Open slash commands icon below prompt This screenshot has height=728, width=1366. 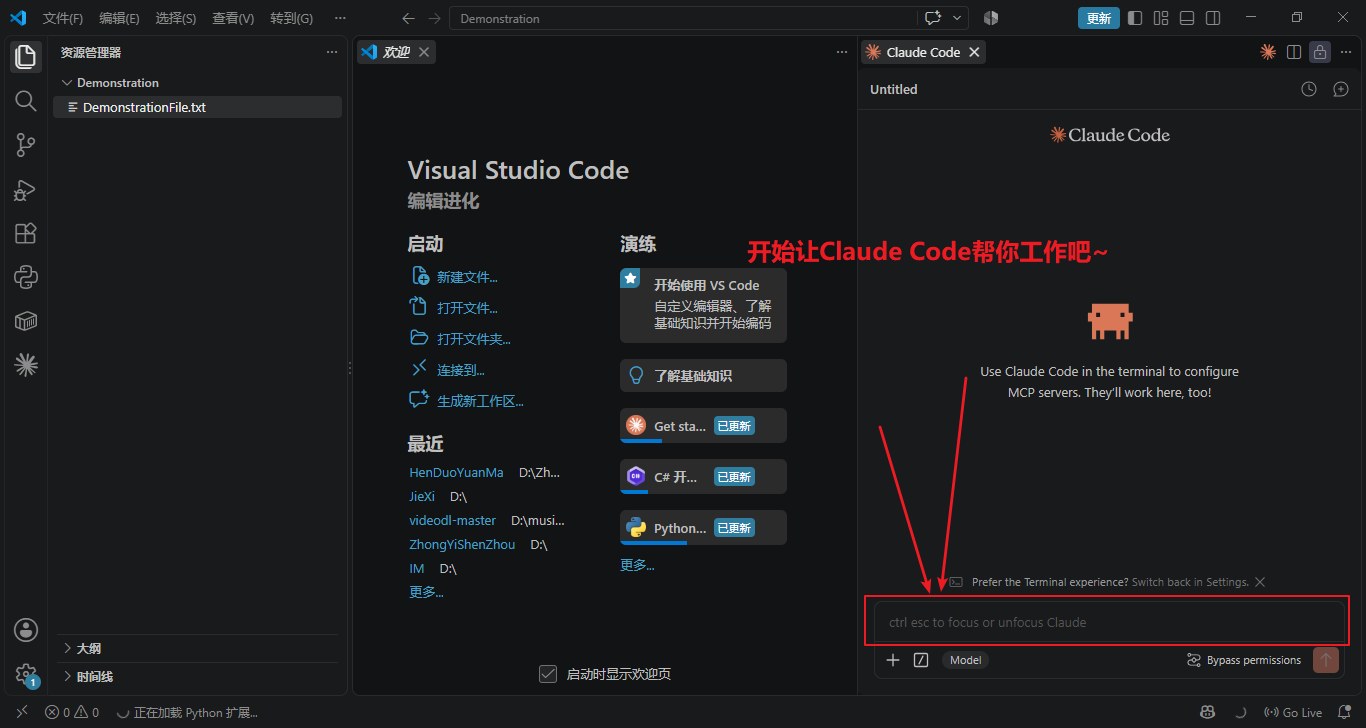[x=922, y=660]
